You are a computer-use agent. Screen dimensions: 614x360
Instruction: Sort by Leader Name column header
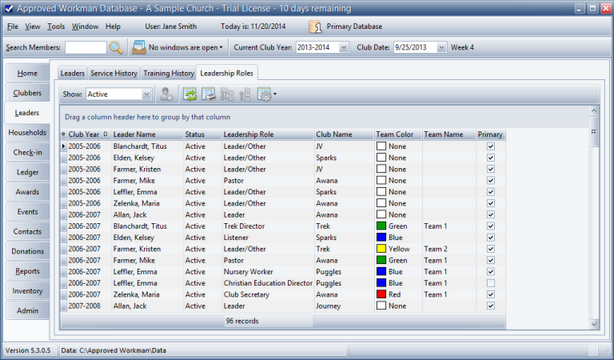tap(147, 134)
